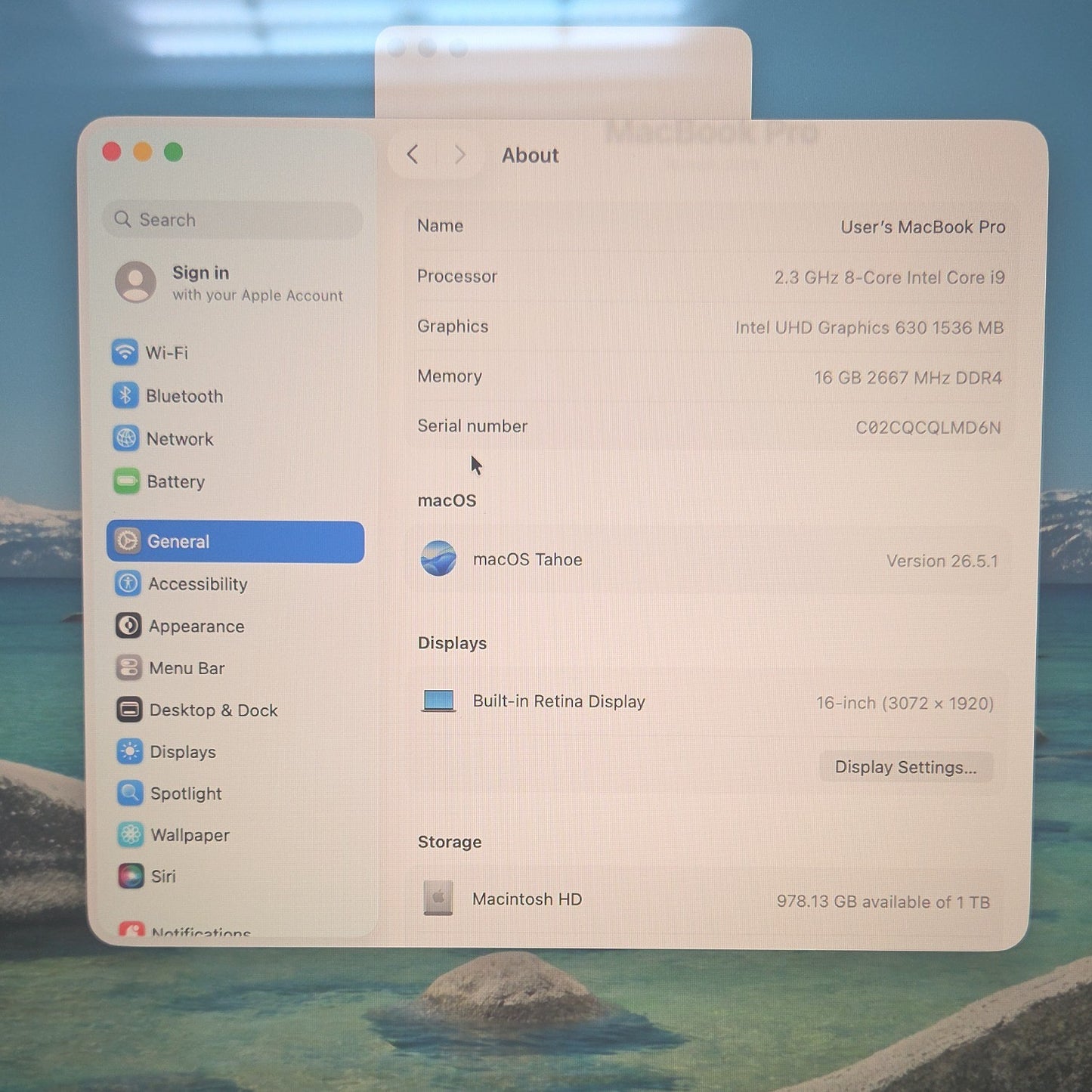Click the Intel UHD Graphics 630 1536 MB value
Image resolution: width=1092 pixels, height=1092 pixels.
869,327
